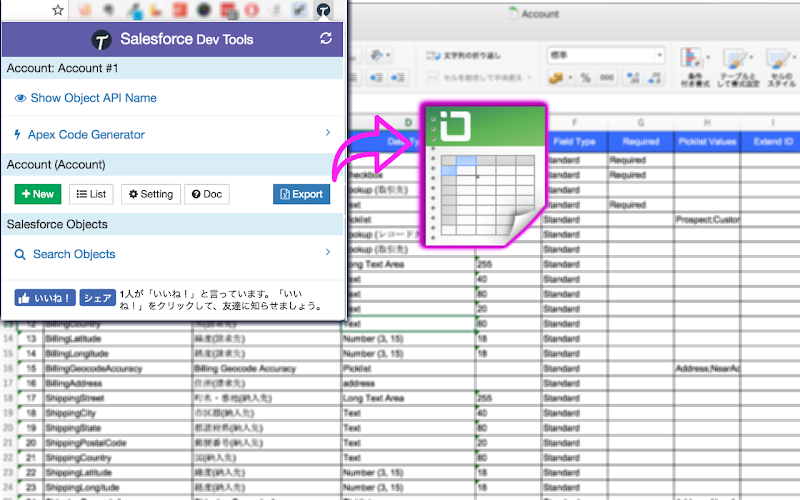Toggle Show Object API Name
Screen dimensions: 800x500
(x=85, y=98)
